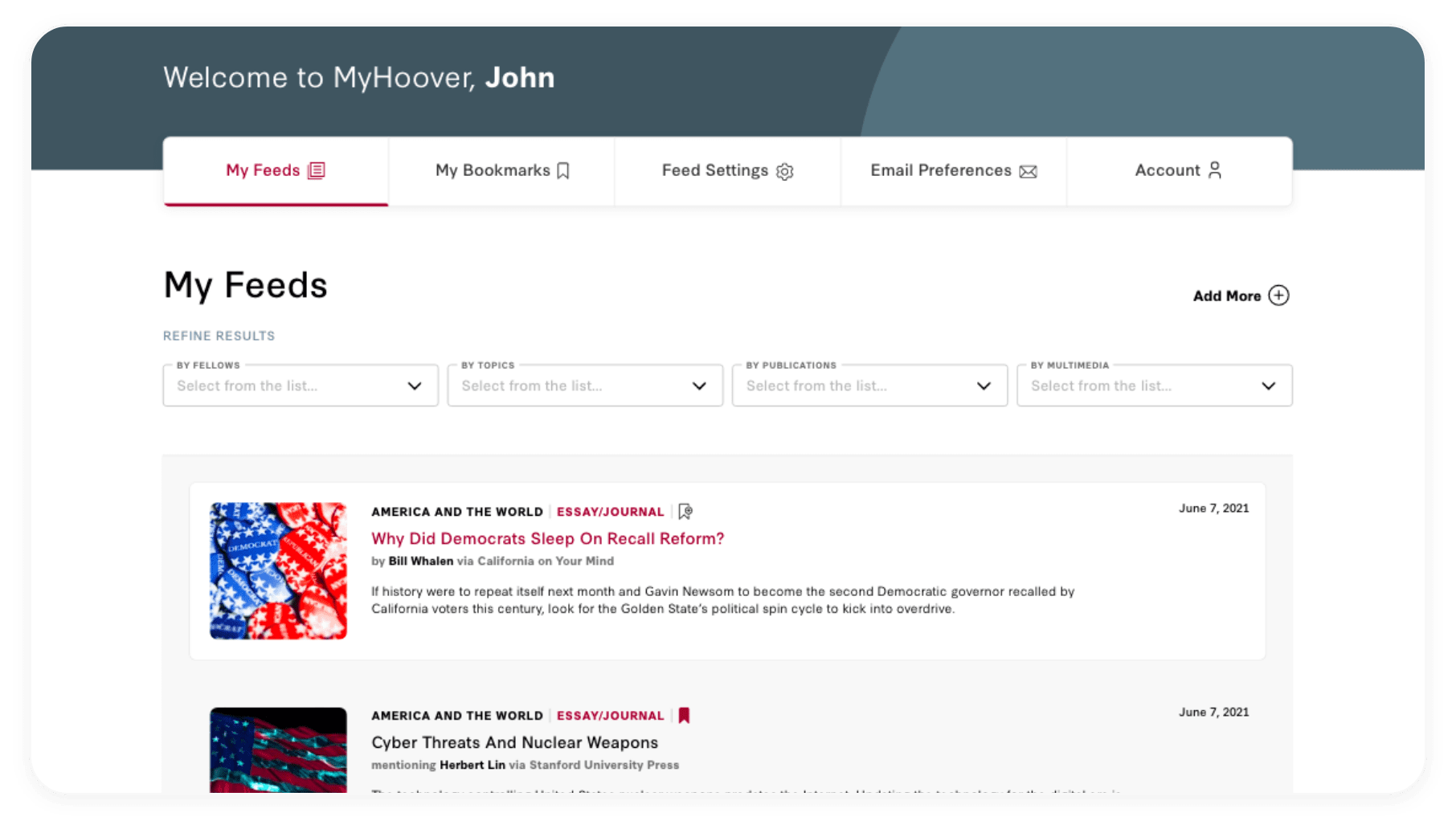Click the chevron arrow in By Topics filter

point(699,386)
